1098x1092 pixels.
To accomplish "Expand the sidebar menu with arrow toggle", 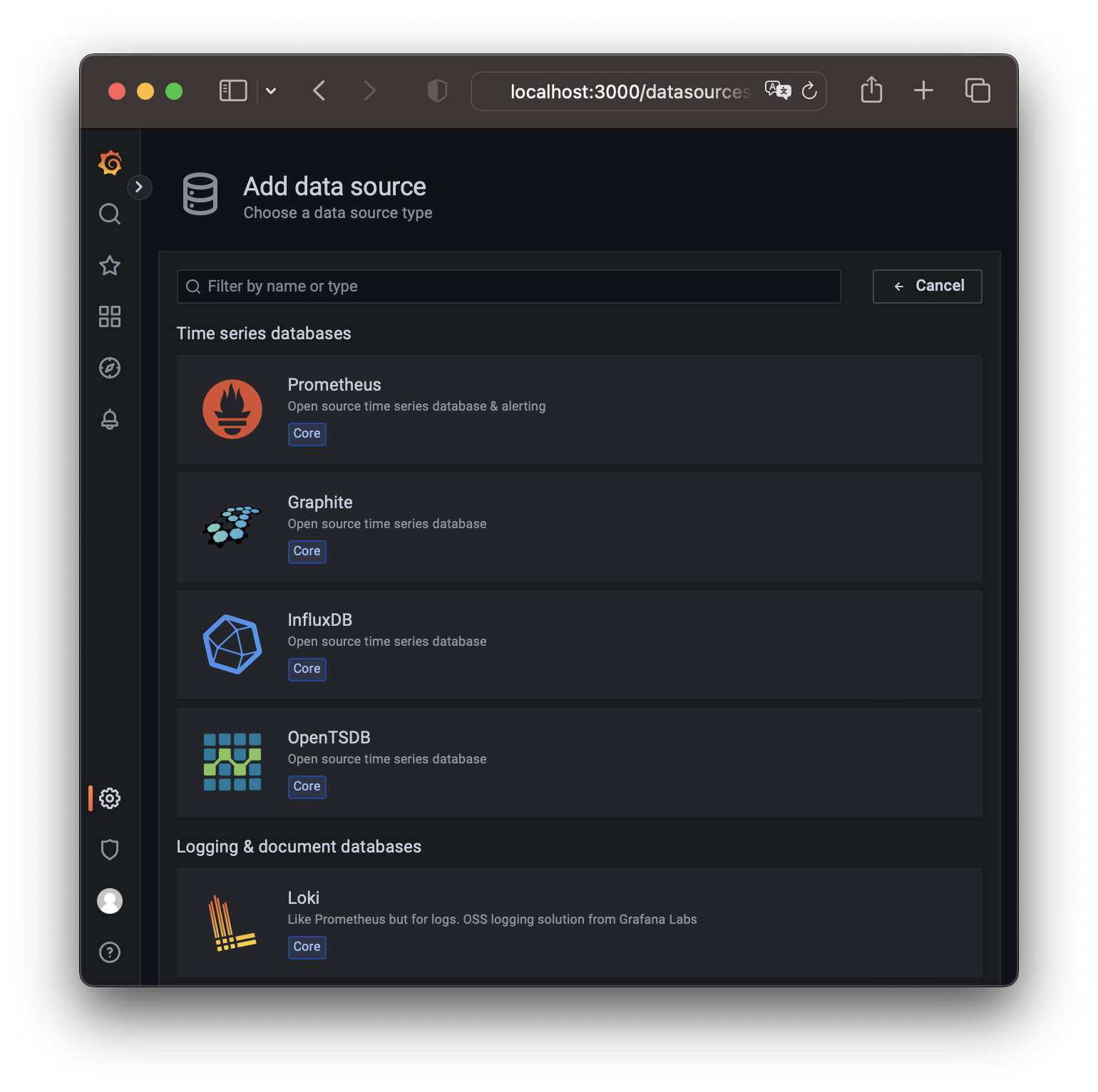I will (139, 187).
